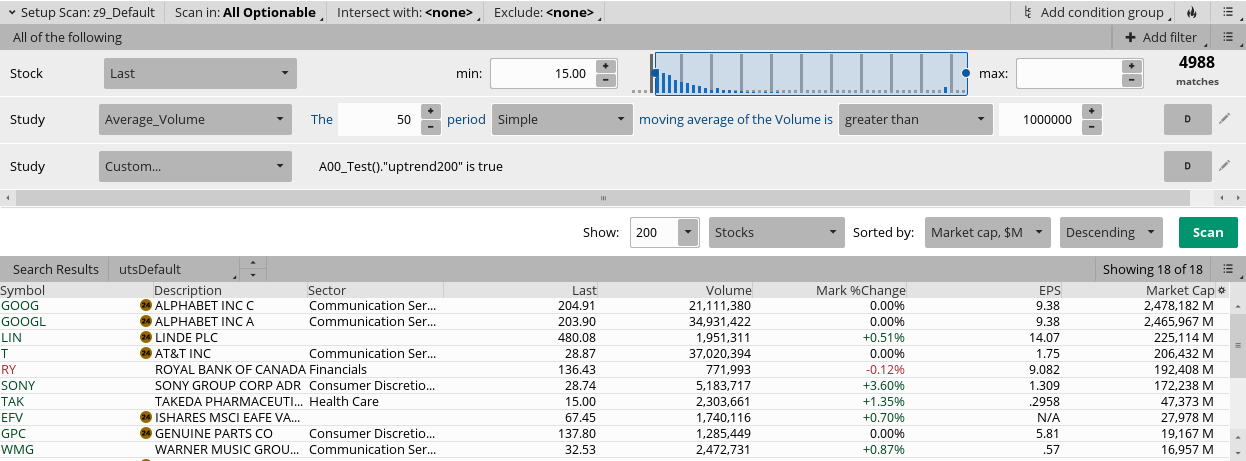Open the greater than comparison dropdown
Viewport: 1246px width, 461px height.
tap(915, 119)
